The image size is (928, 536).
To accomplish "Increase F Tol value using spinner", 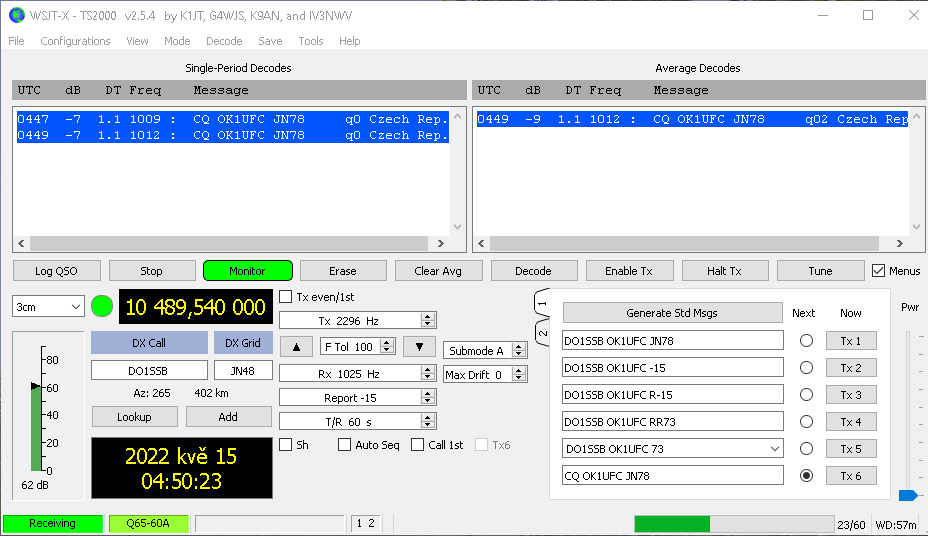I will [x=389, y=343].
